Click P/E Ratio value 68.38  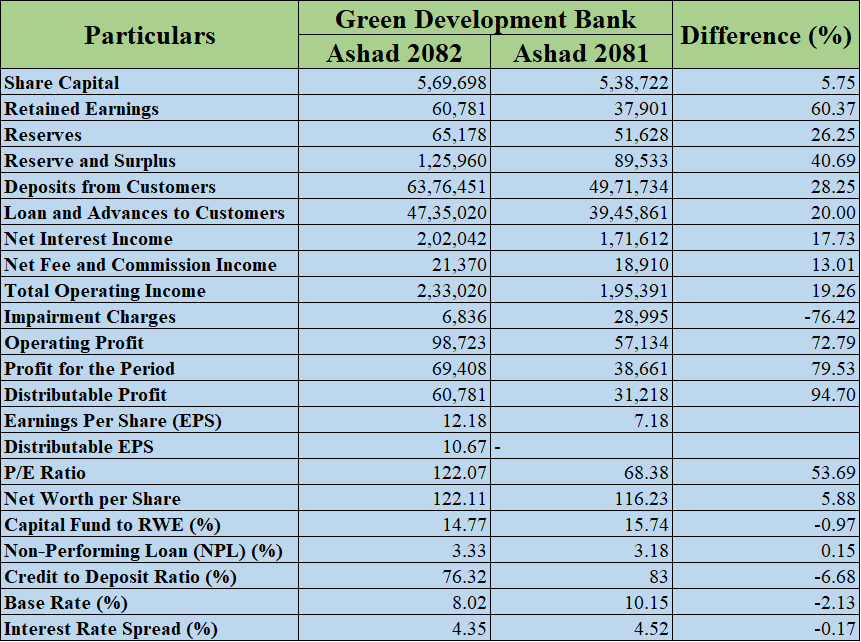tap(647, 473)
